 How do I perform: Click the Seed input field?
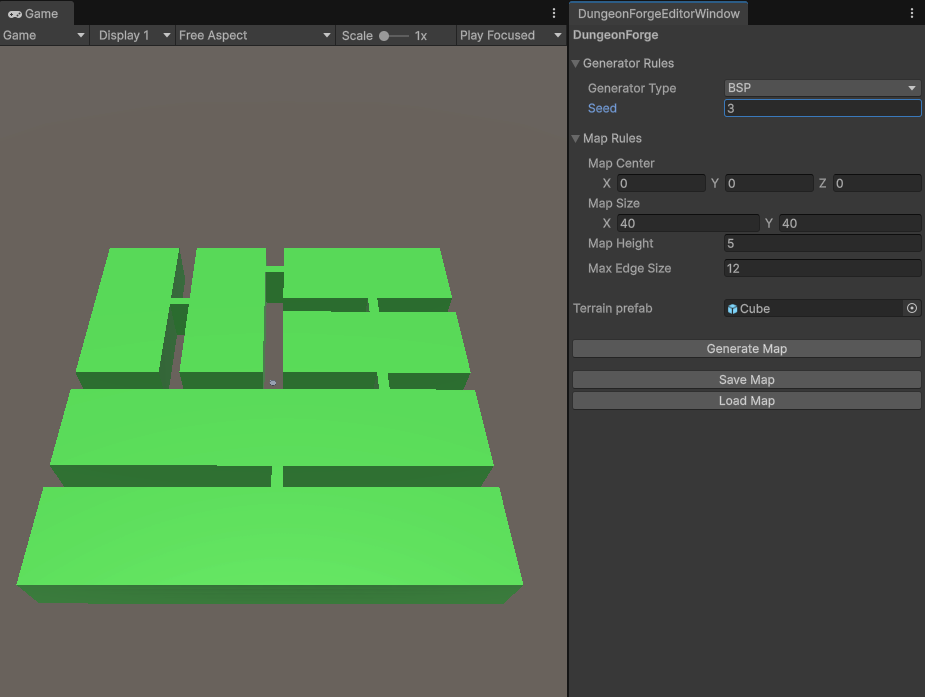(x=821, y=108)
